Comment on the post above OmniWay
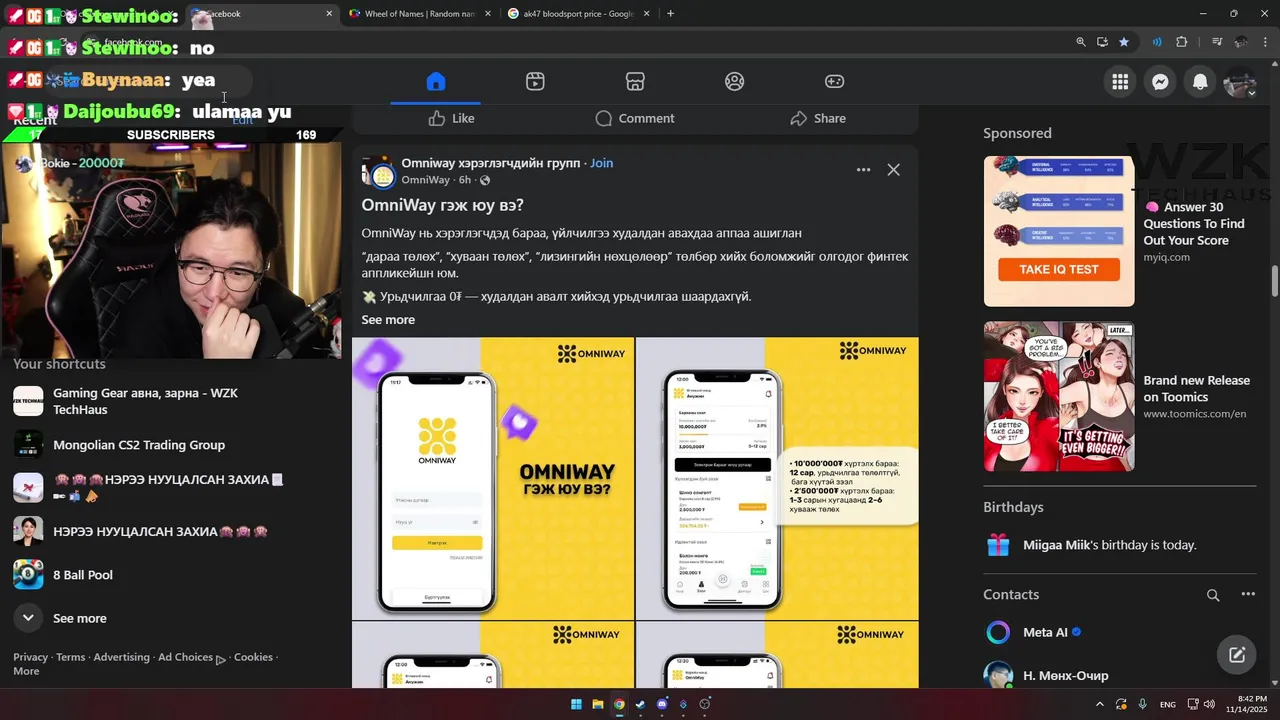1280x720 pixels. 635,118
